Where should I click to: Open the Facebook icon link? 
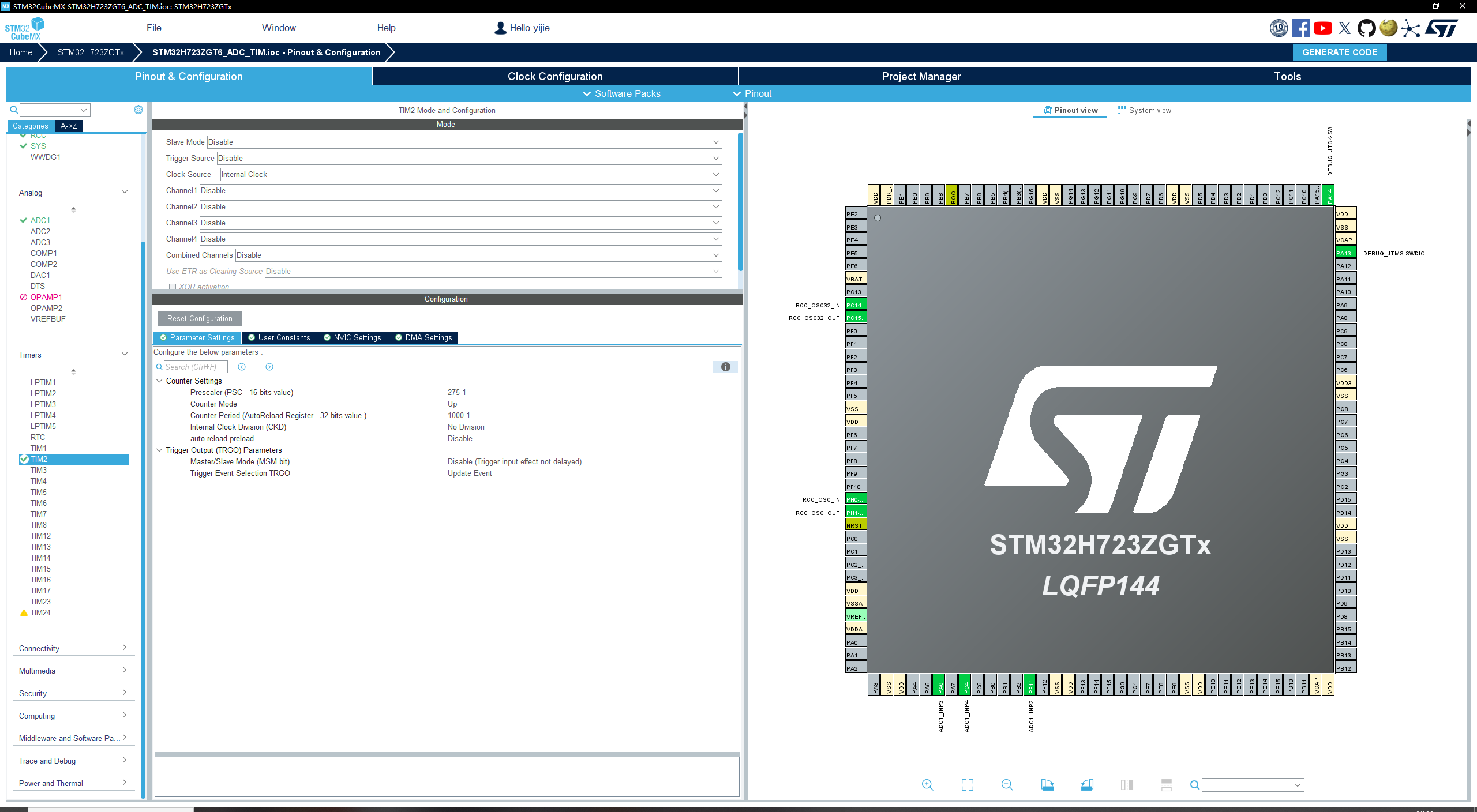(1300, 28)
